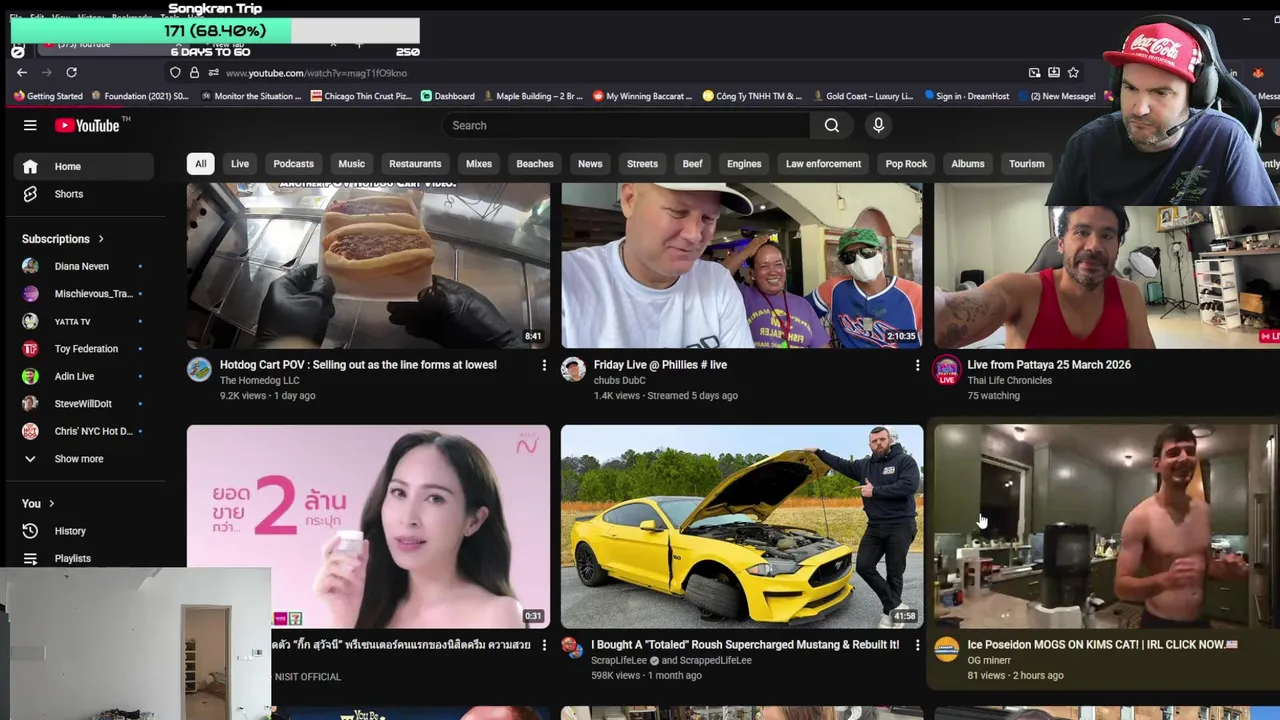Select the News filter chip
This screenshot has height=720, width=1280.
590,164
